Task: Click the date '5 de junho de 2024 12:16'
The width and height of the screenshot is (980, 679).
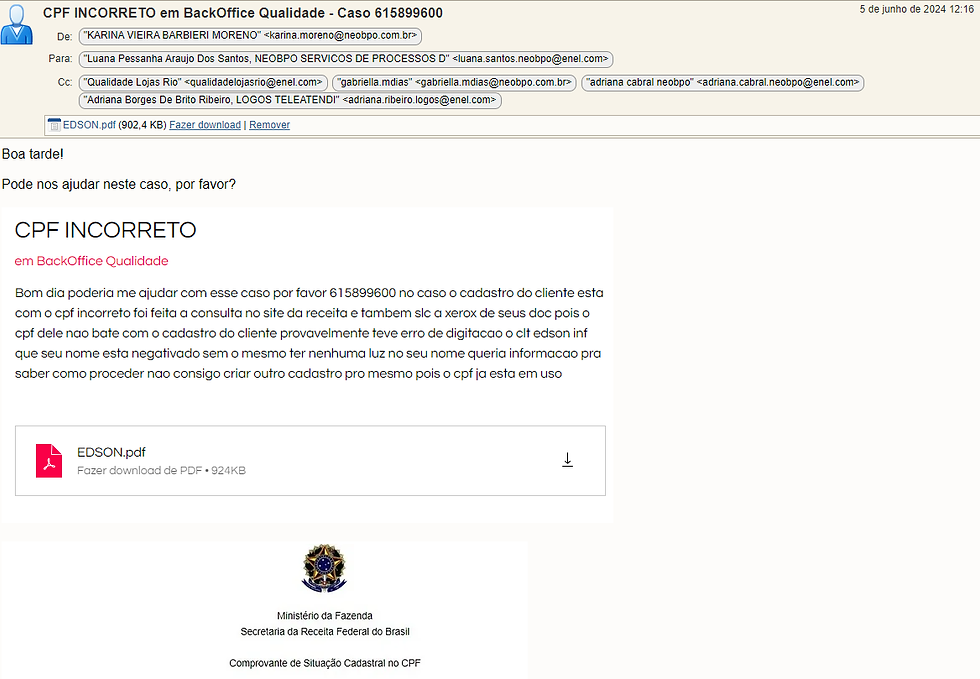Action: point(916,9)
